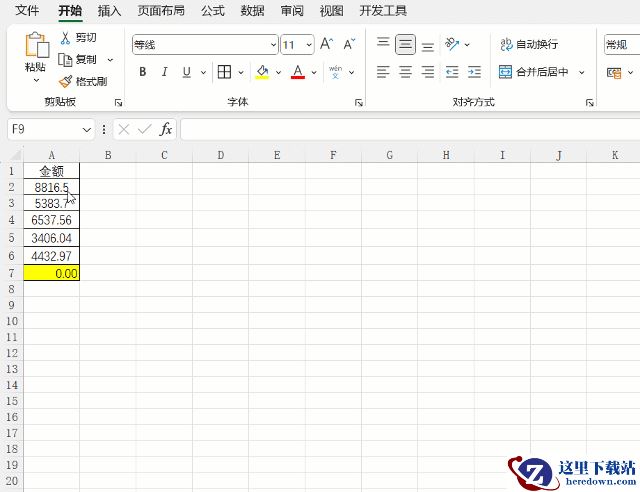640x492 pixels.
Task: Select the yellow cell containing 0.00
Action: click(51, 273)
